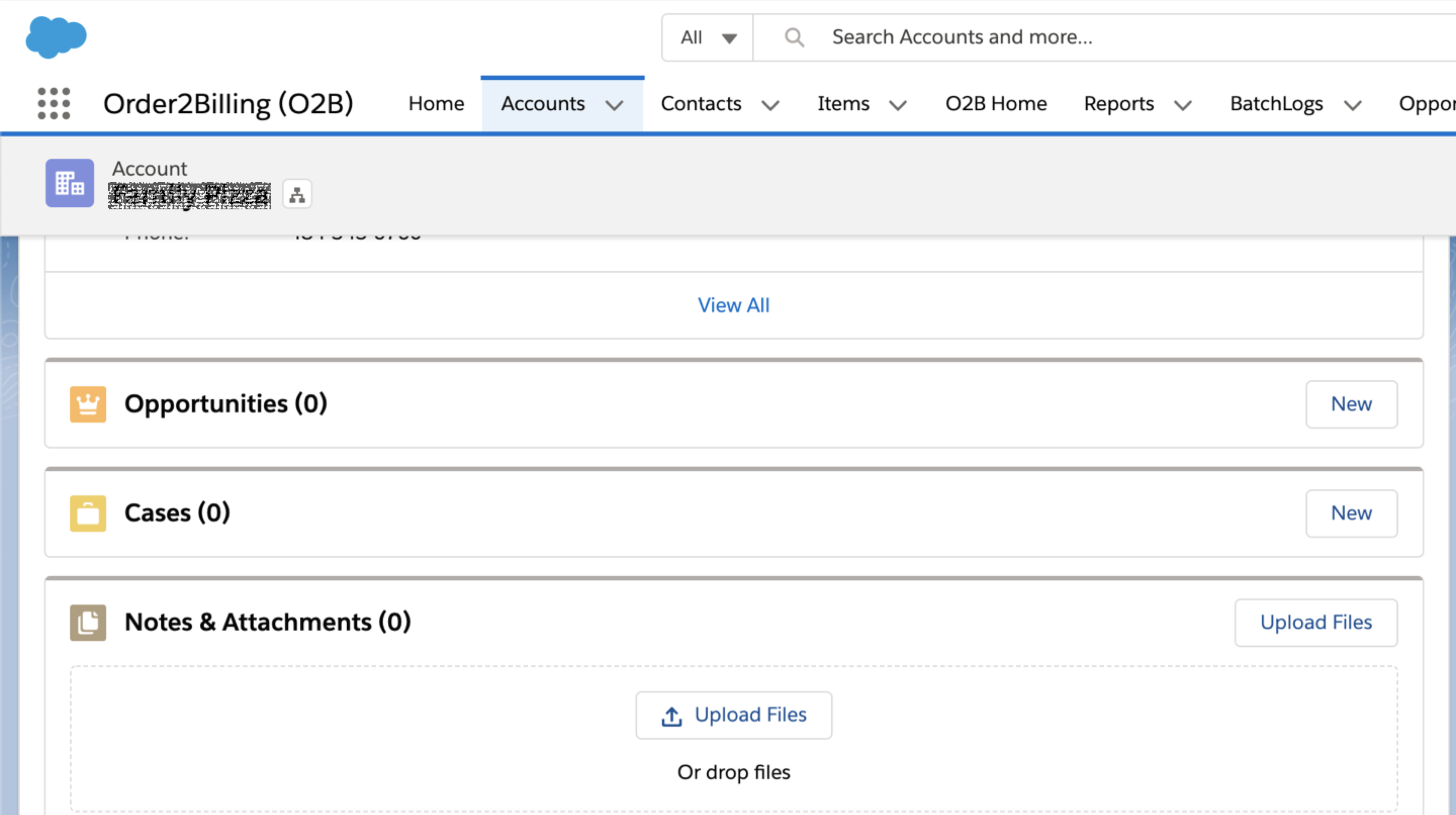Click the Salesforce cloud logo
Screen dimensions: 1456x815
click(56, 37)
